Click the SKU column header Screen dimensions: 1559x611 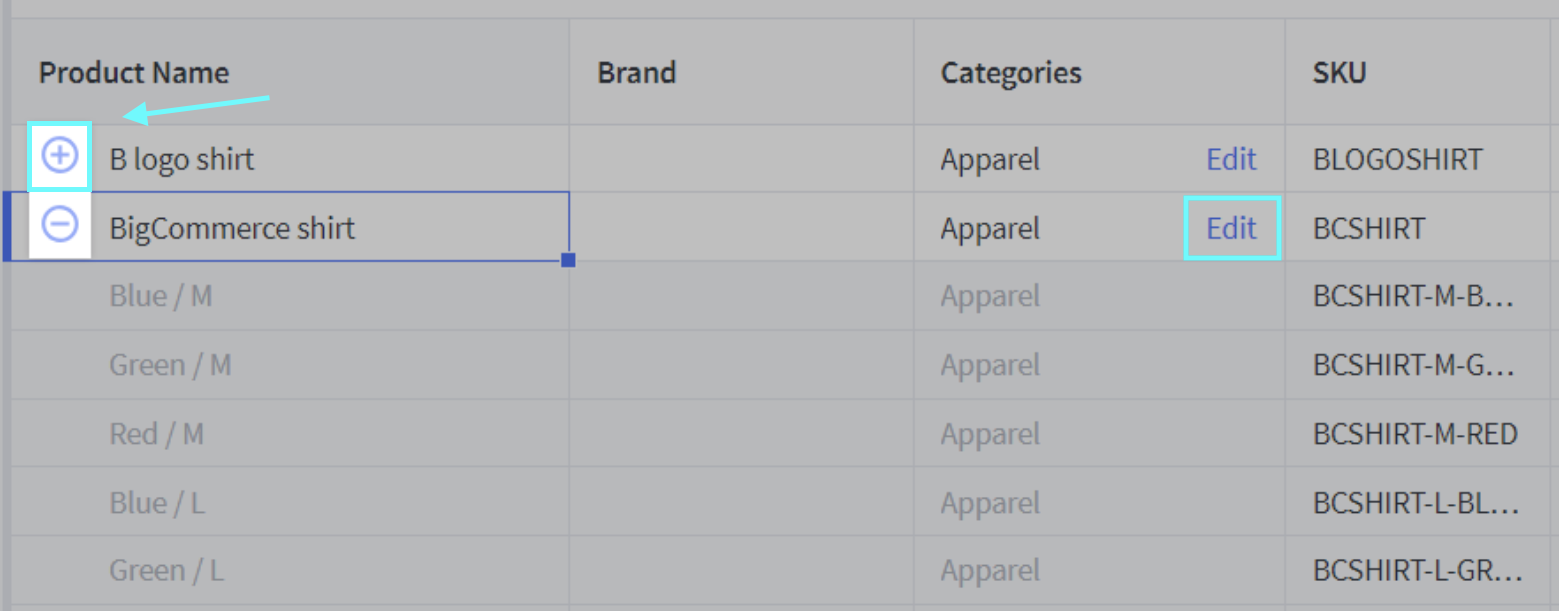1339,72
